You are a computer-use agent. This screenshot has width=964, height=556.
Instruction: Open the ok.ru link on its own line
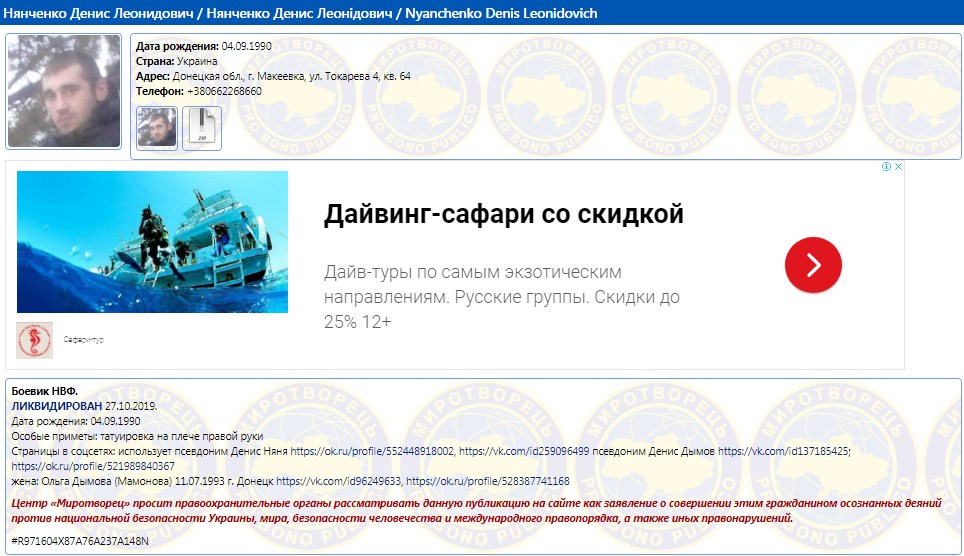[x=93, y=466]
